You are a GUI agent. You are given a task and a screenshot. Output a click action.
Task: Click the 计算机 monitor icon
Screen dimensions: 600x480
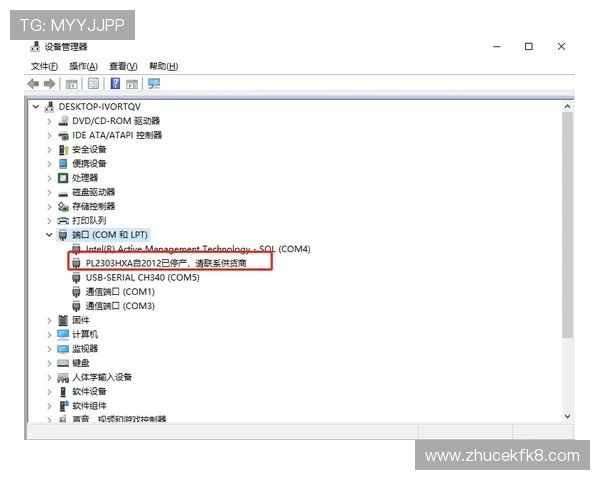[63, 335]
